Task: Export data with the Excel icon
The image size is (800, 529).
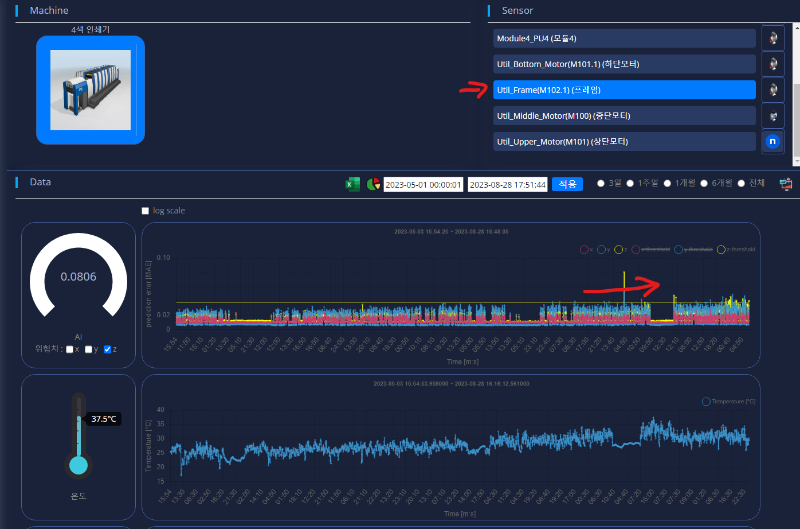Action: (353, 184)
